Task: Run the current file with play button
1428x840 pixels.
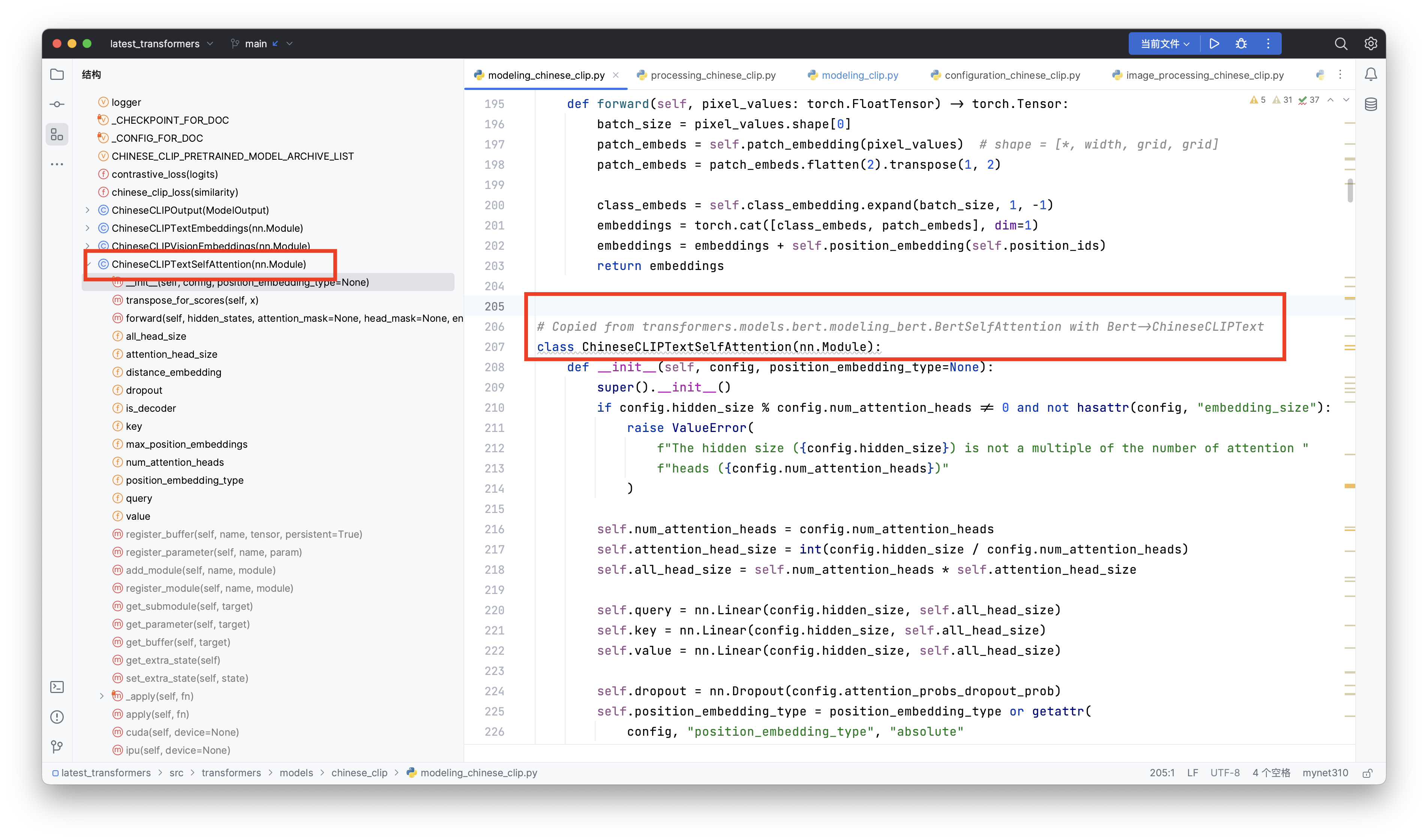Action: pyautogui.click(x=1214, y=43)
